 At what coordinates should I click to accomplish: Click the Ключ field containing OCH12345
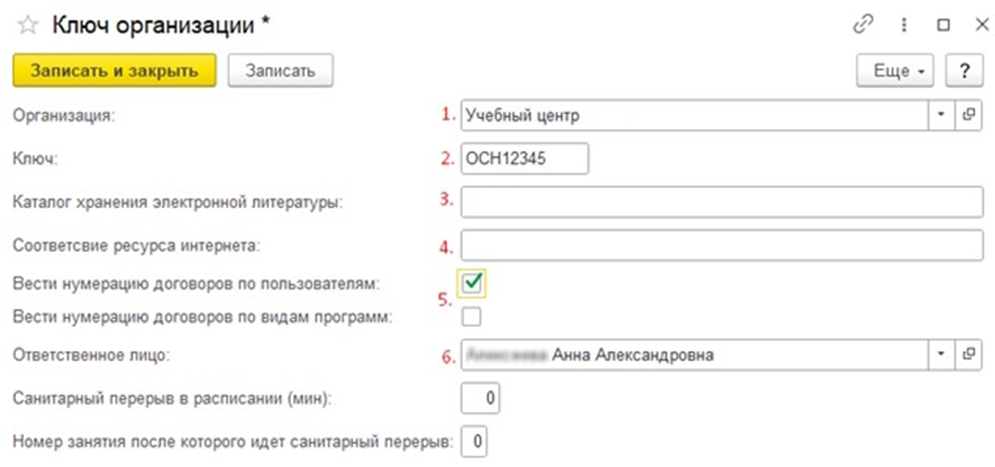524,158
